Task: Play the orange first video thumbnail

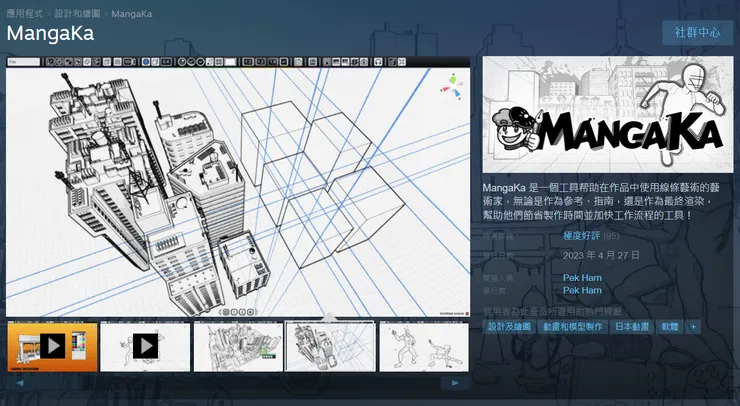Action: click(52, 347)
